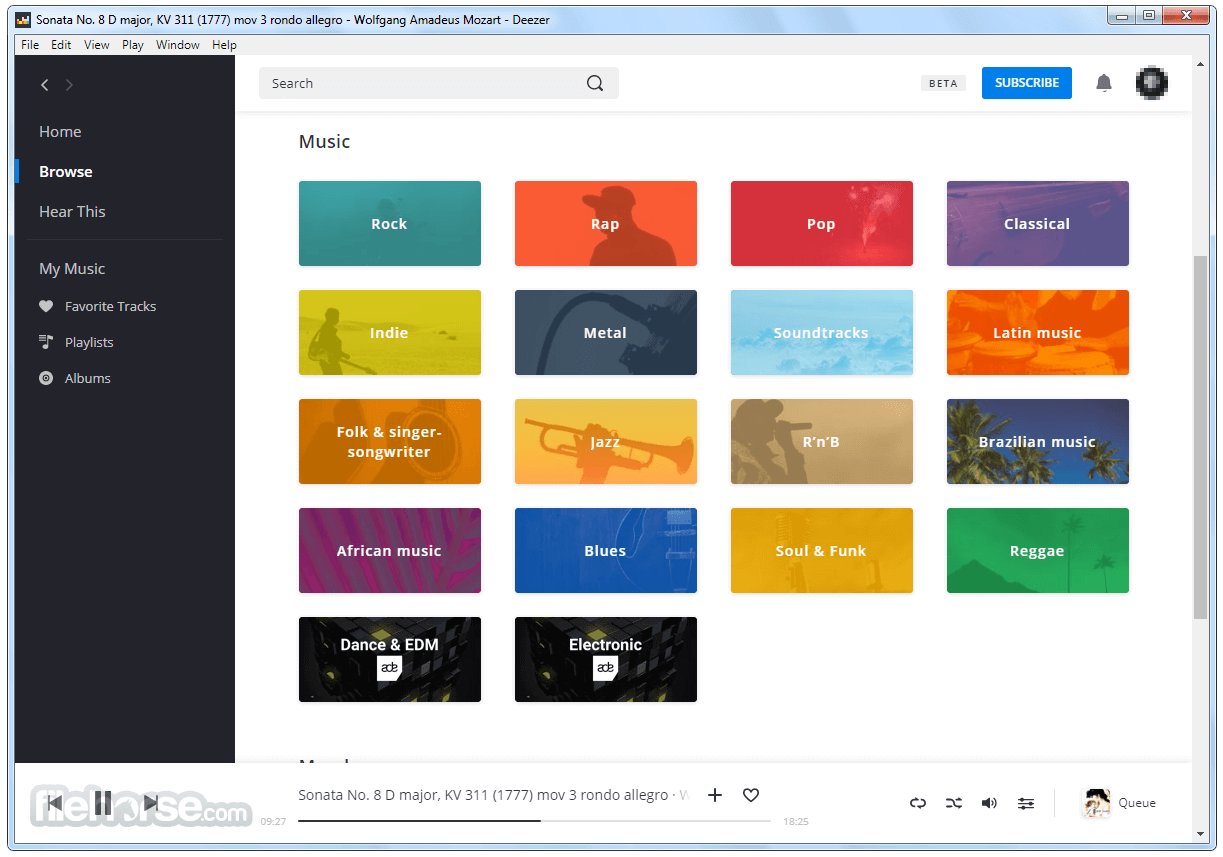Click in the Search field

click(439, 84)
